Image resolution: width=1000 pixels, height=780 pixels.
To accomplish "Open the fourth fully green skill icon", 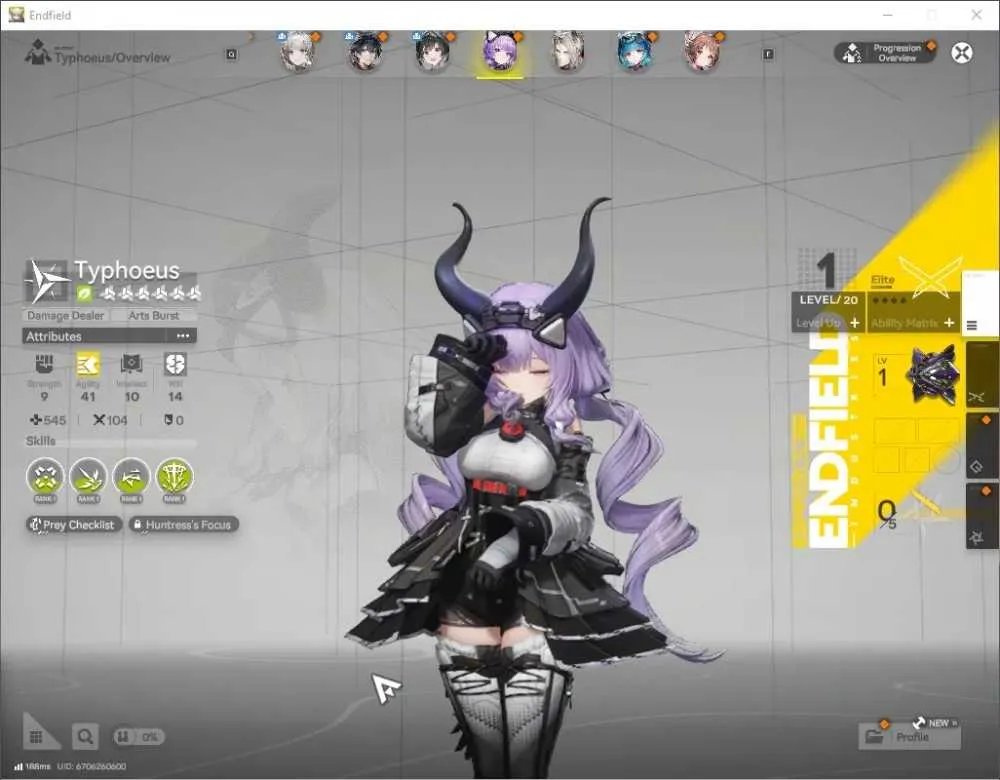I will [174, 477].
